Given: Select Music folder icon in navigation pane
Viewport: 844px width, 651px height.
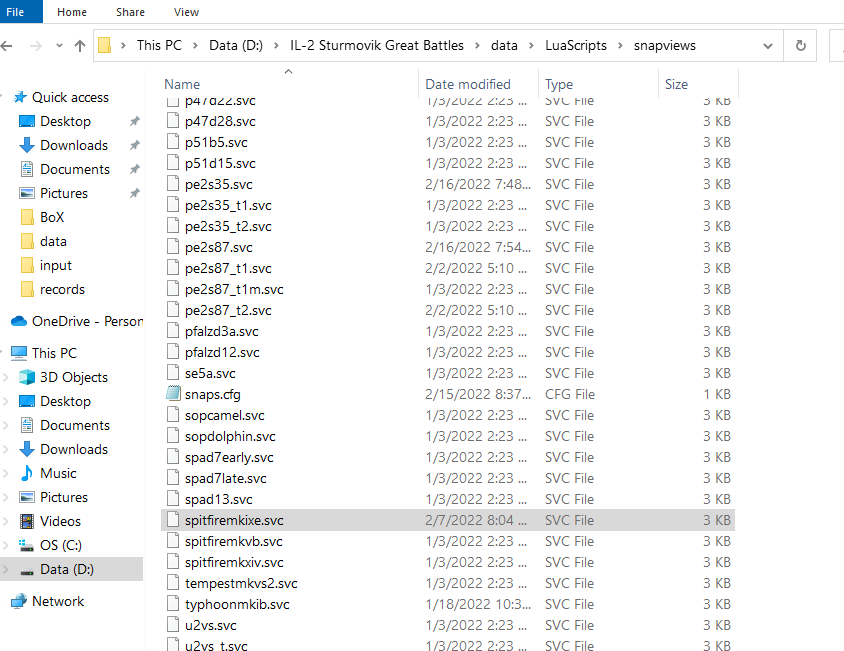Looking at the screenshot, I should pyautogui.click(x=26, y=473).
